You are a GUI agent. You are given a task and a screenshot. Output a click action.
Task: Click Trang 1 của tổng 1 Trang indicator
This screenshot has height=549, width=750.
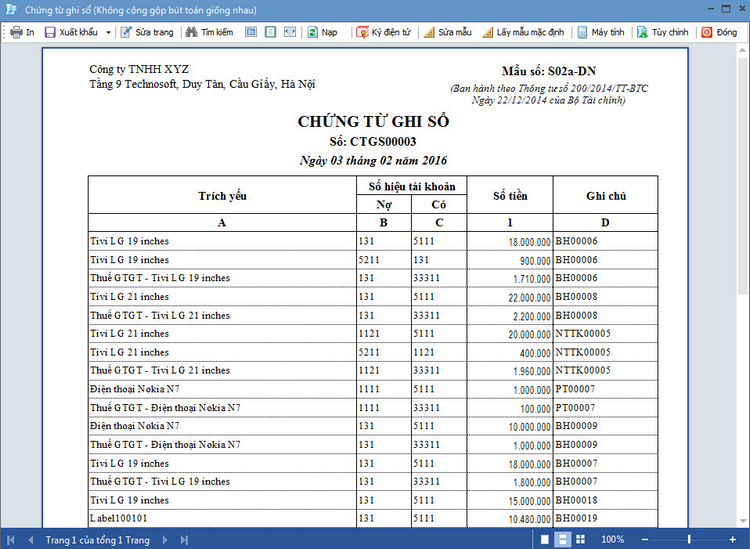(98, 540)
